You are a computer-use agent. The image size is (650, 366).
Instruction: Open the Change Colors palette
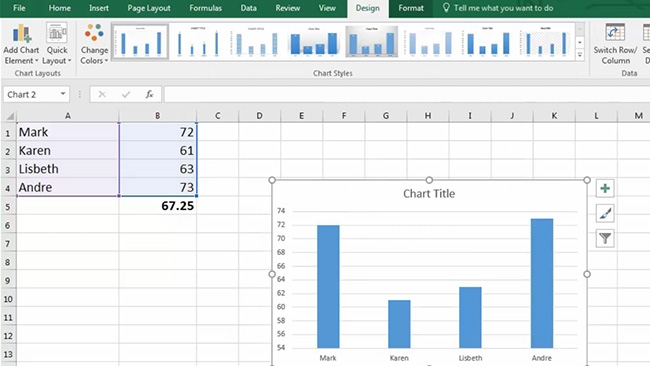(94, 44)
